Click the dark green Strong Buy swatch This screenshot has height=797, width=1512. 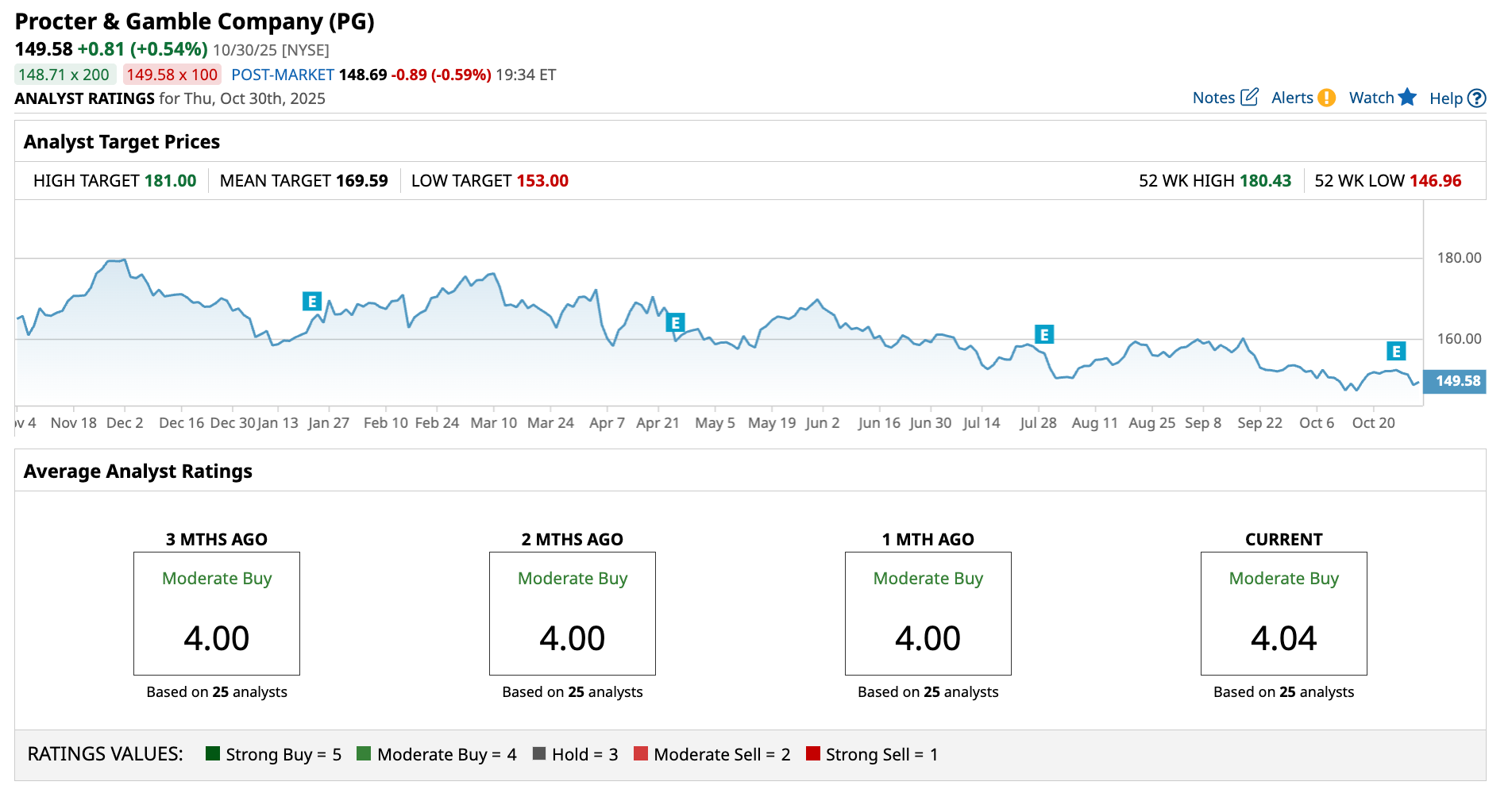coord(212,753)
